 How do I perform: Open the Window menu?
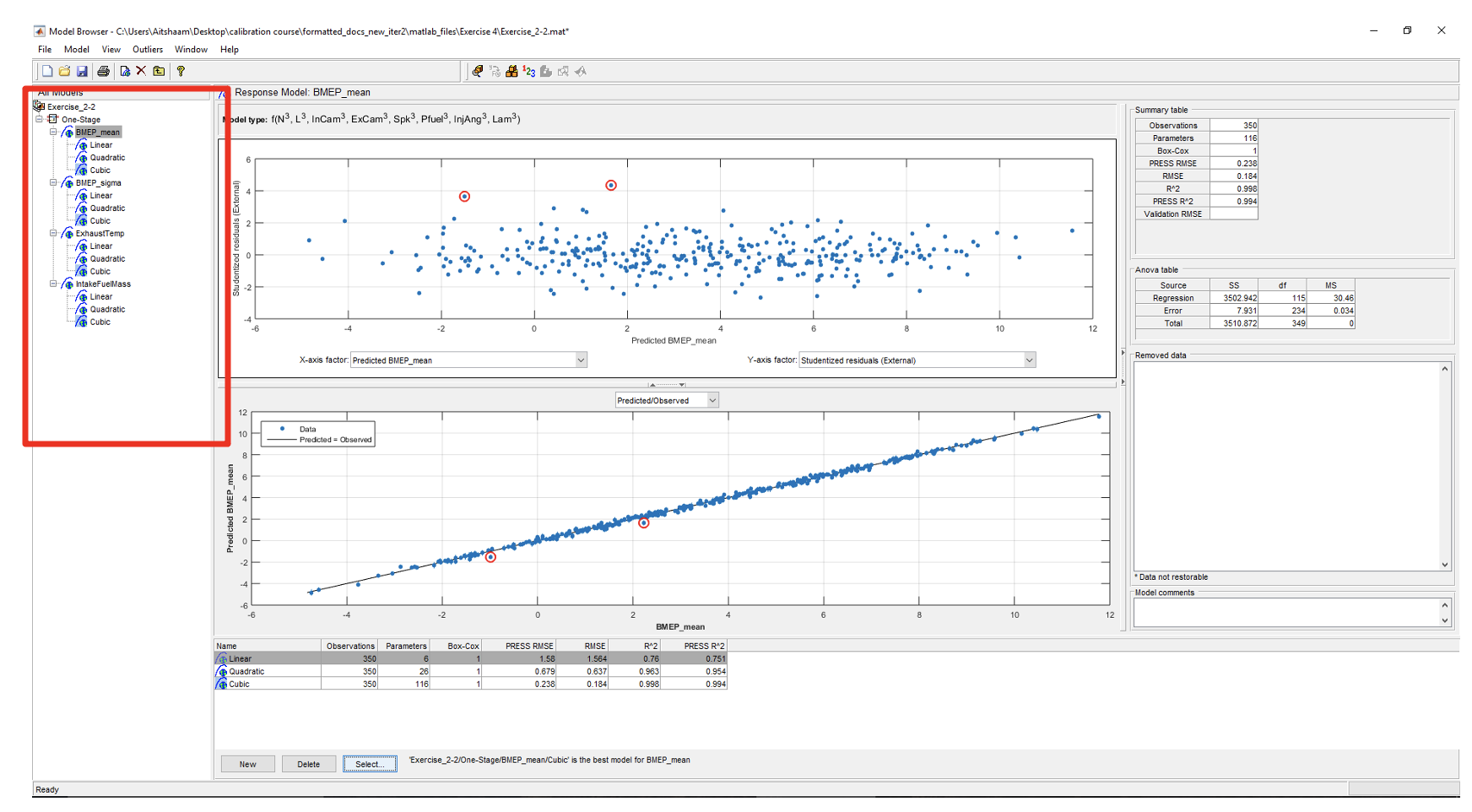tap(191, 50)
